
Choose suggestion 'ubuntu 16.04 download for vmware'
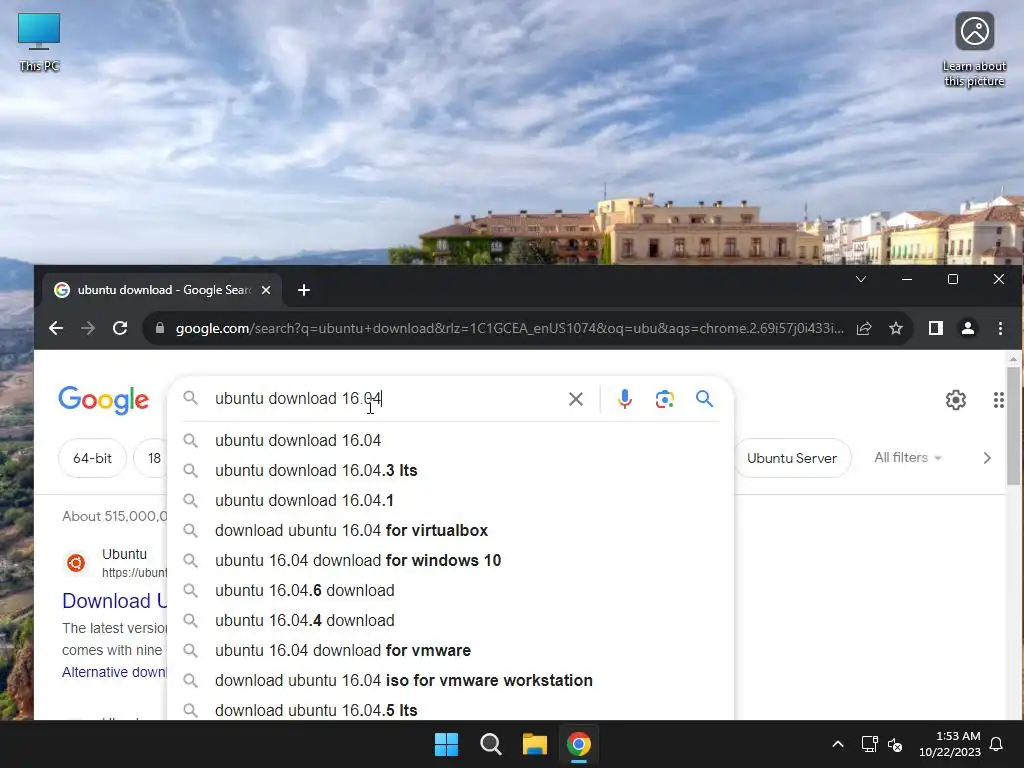tap(451, 650)
